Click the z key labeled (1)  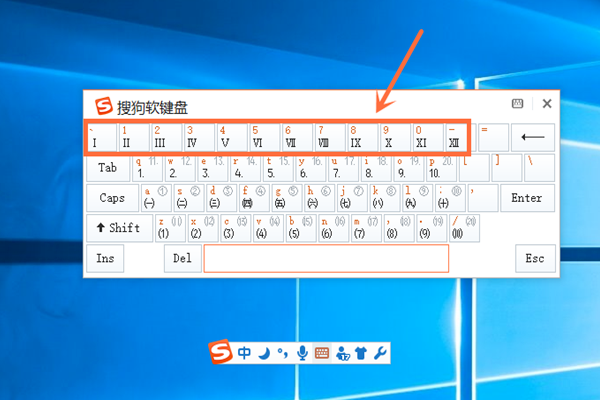[x=170, y=228]
